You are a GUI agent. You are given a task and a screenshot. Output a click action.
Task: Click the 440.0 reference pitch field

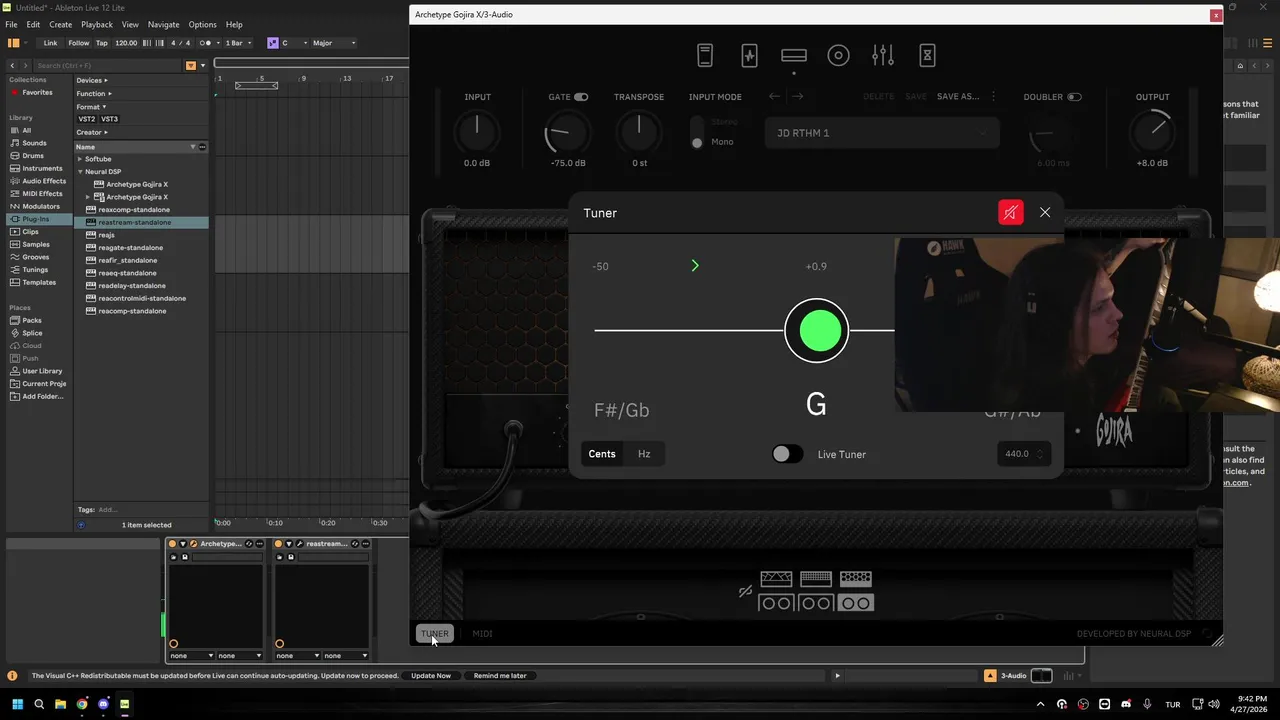1023,454
